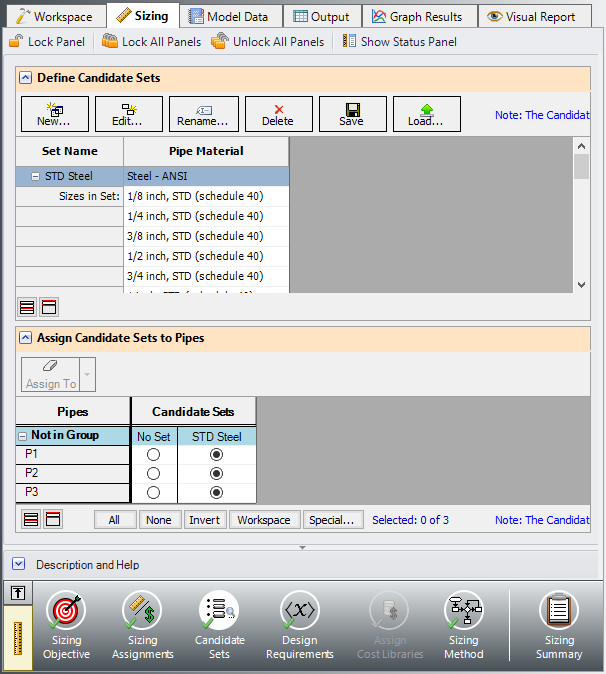Click the New candidate set button
Viewport: 606px width, 674px height.
(x=54, y=114)
